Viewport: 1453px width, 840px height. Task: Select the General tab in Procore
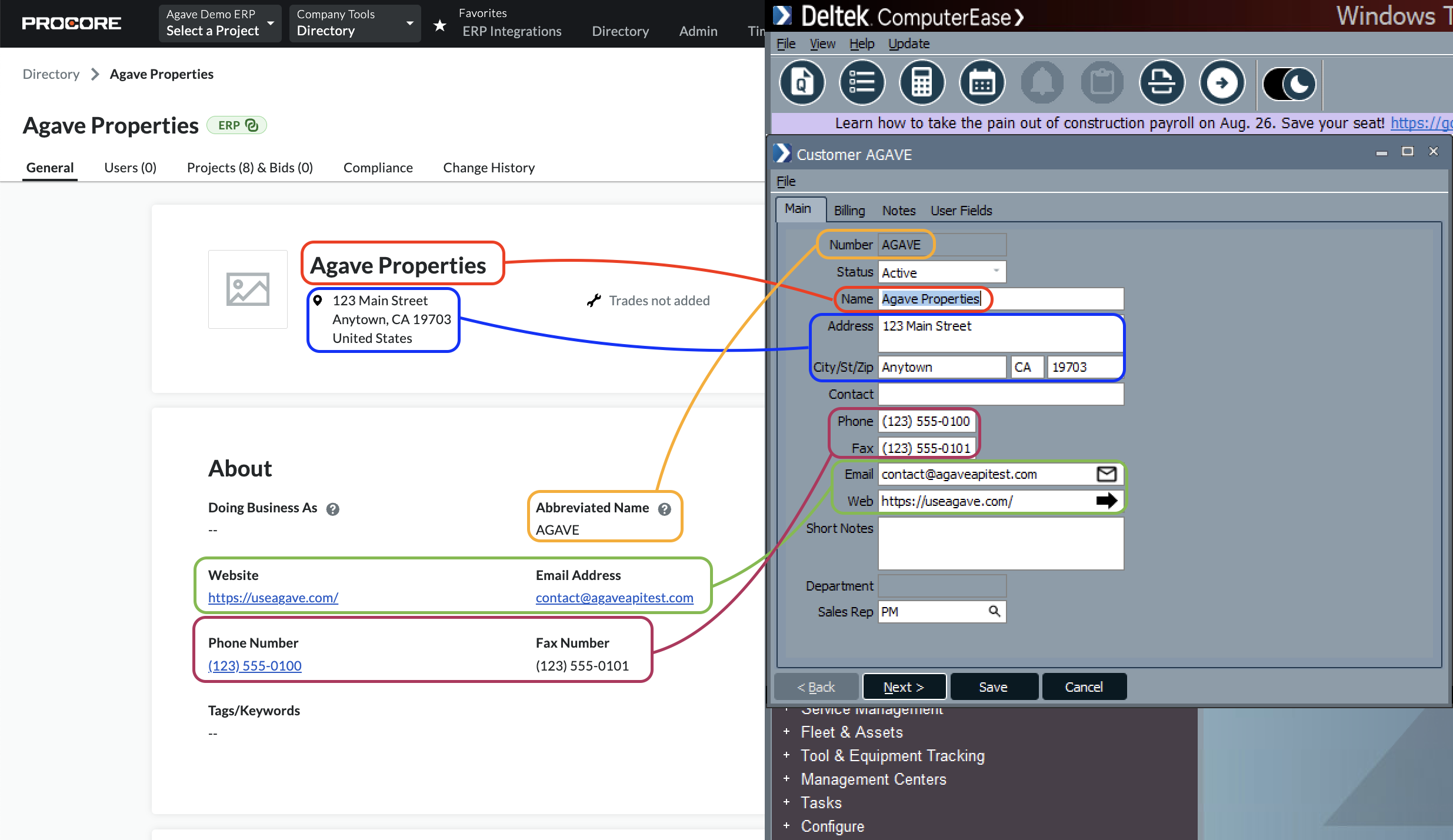(x=50, y=168)
